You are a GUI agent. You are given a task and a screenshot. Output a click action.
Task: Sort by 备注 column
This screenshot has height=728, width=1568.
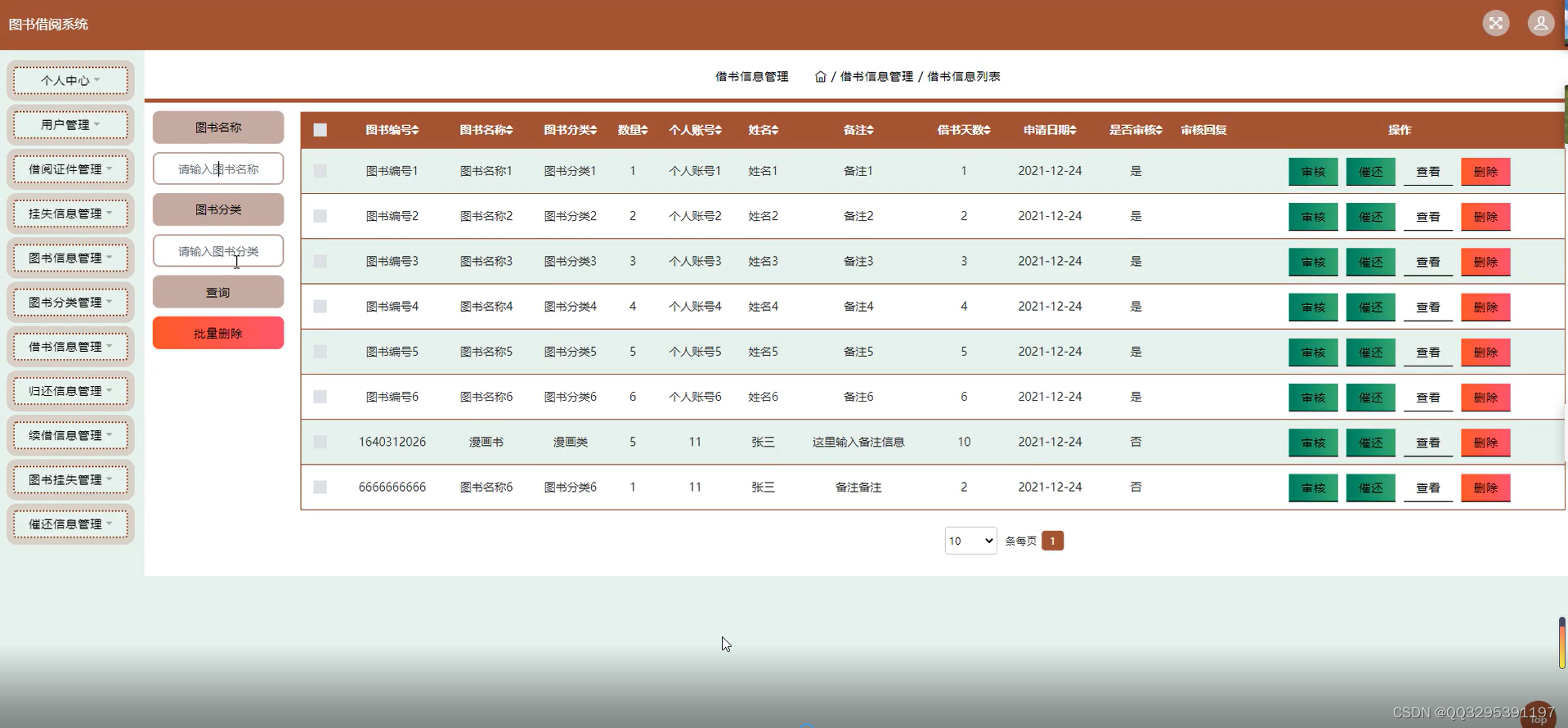click(x=870, y=130)
